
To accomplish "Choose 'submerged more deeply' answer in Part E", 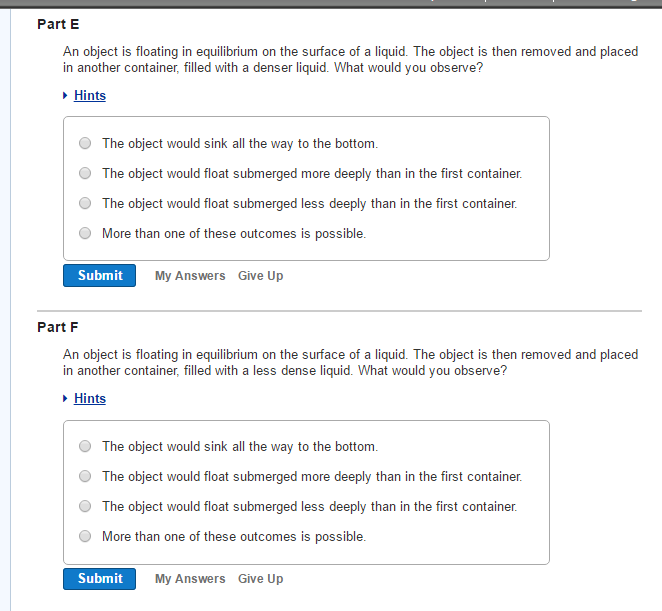I will click(x=85, y=173).
